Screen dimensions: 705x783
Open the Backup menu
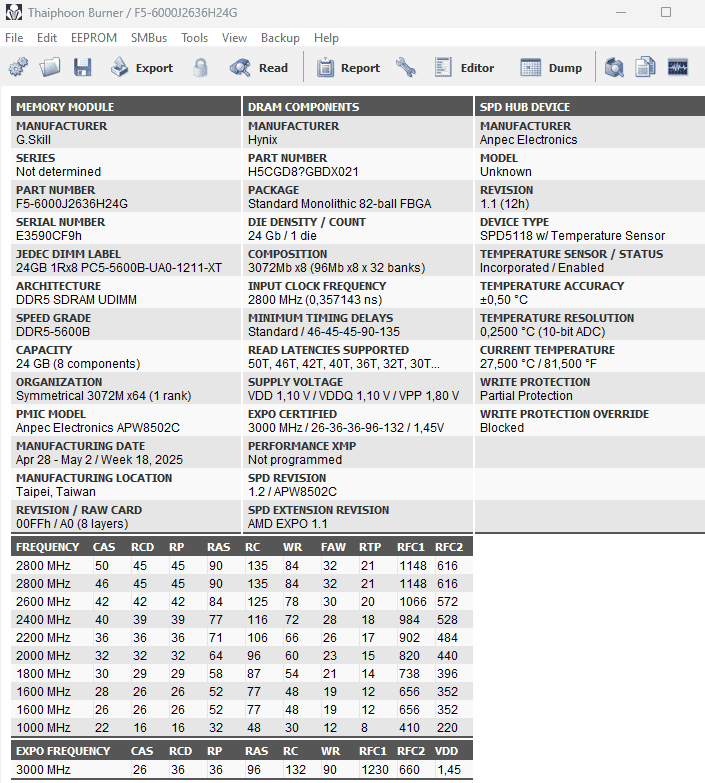click(280, 38)
